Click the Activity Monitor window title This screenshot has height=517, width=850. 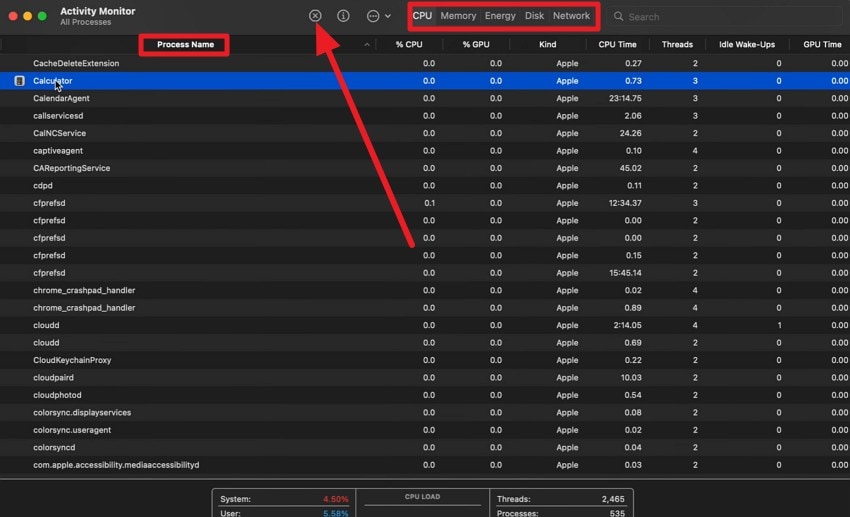point(98,11)
